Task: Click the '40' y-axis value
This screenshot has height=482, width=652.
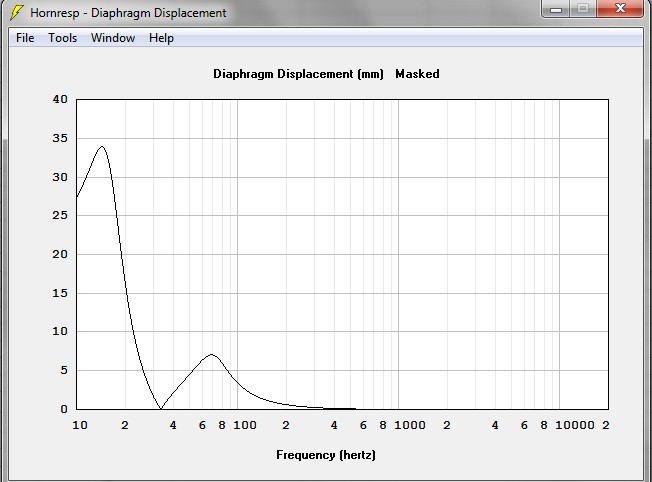Action: click(60, 99)
